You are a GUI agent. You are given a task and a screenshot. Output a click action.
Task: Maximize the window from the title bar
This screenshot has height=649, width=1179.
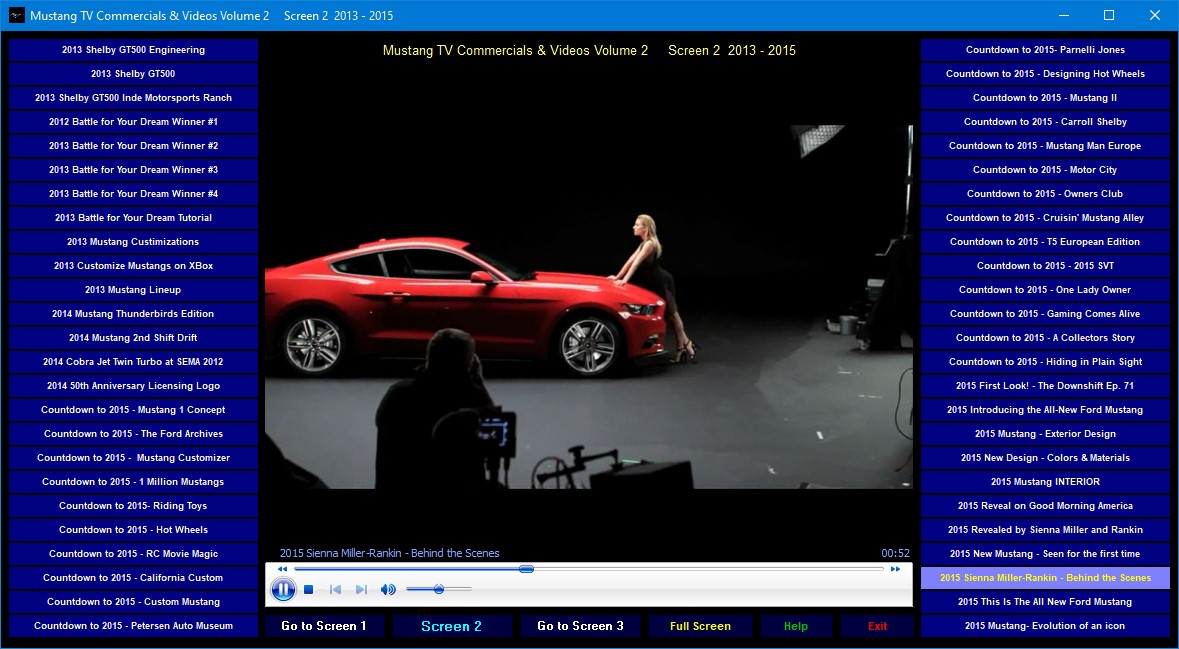coord(1108,15)
